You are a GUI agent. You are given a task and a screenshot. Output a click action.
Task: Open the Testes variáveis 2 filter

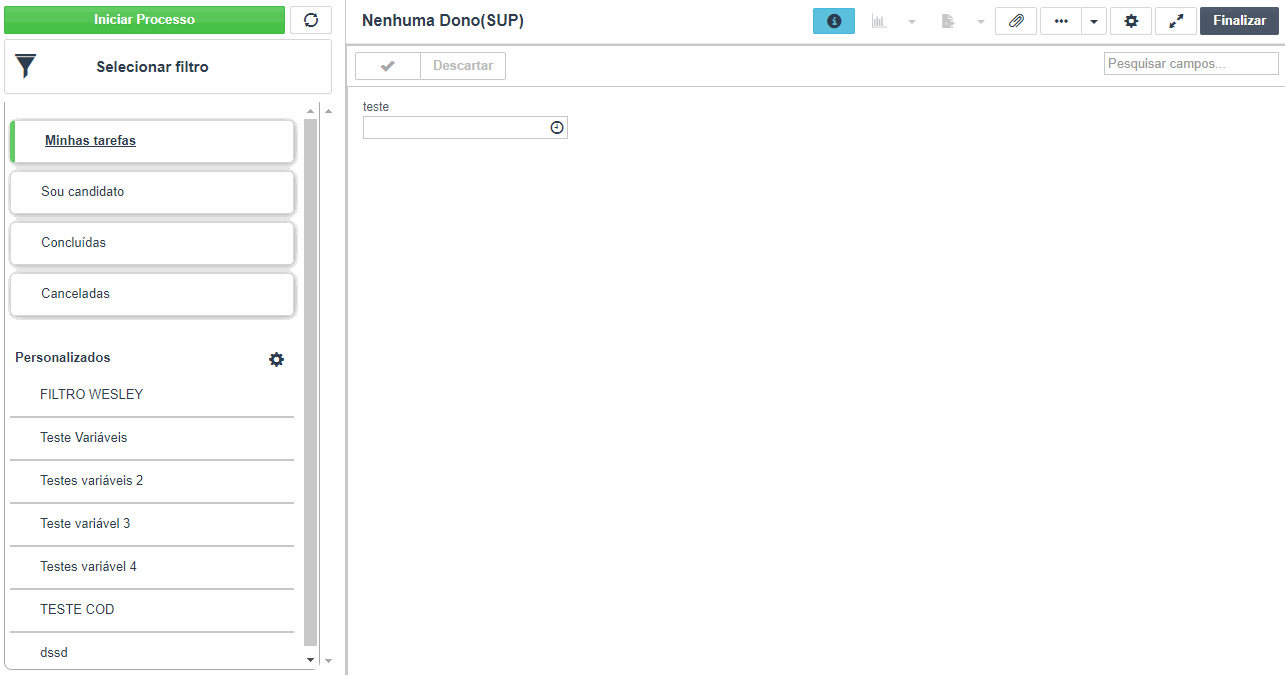(152, 481)
